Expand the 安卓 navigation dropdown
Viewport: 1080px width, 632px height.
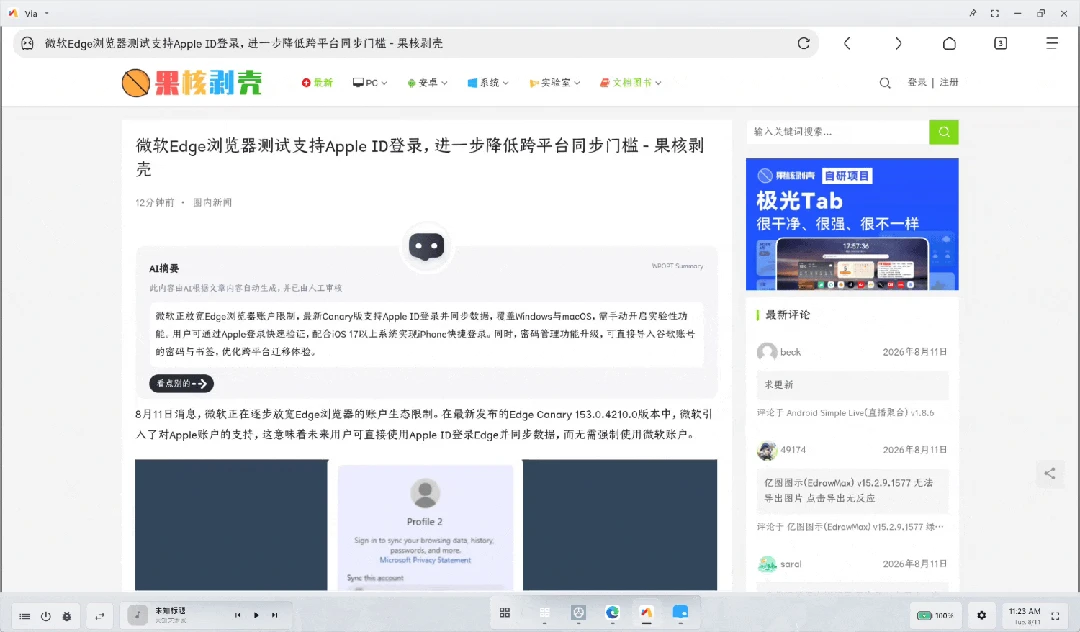(427, 83)
